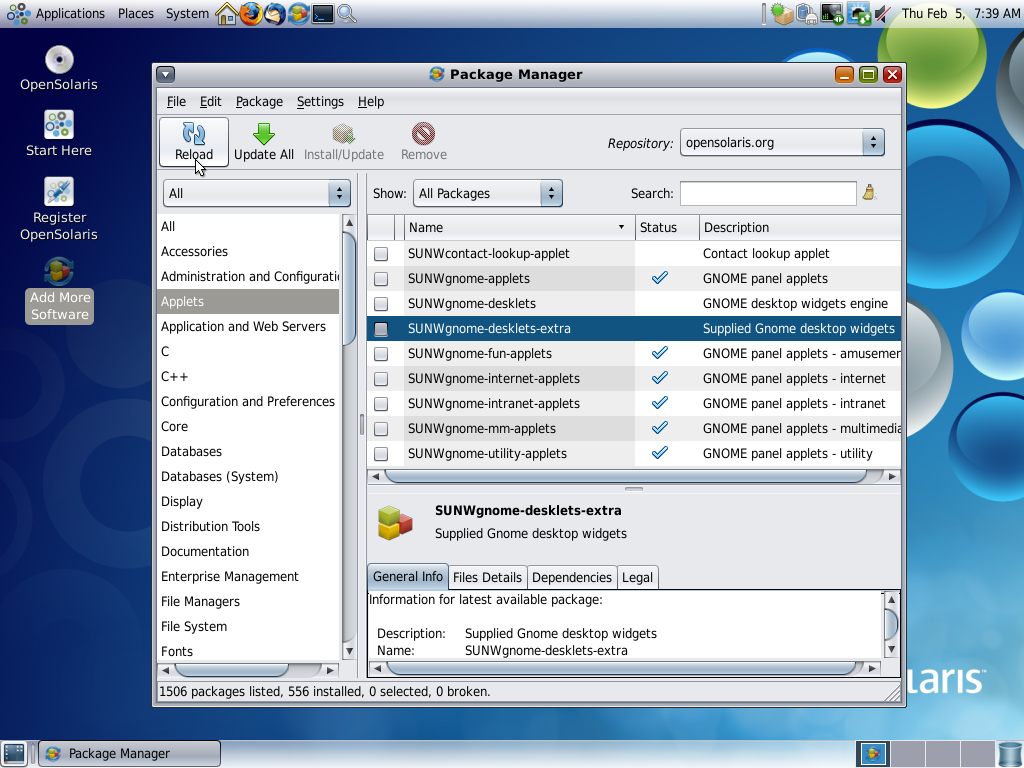The height and width of the screenshot is (768, 1024).
Task: Check the SUNWgnome-mm-applets checkbox
Action: (x=381, y=429)
